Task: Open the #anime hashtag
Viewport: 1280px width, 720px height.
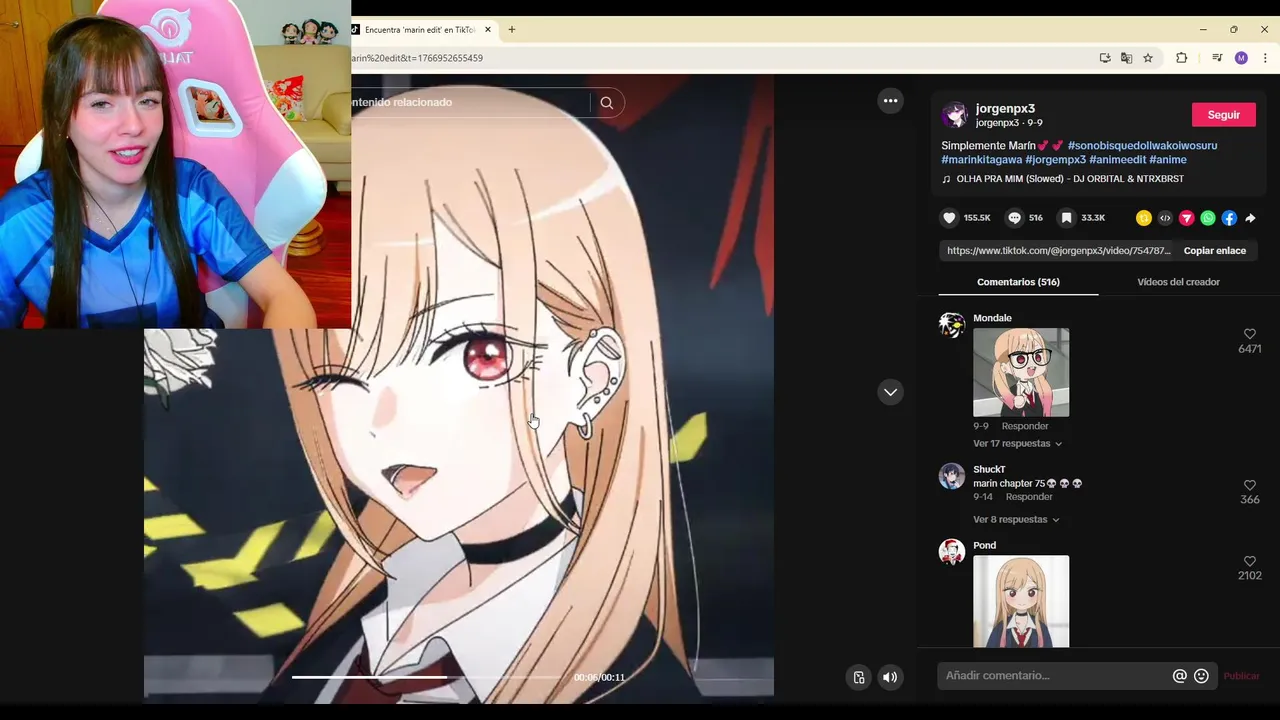Action: pos(1168,160)
